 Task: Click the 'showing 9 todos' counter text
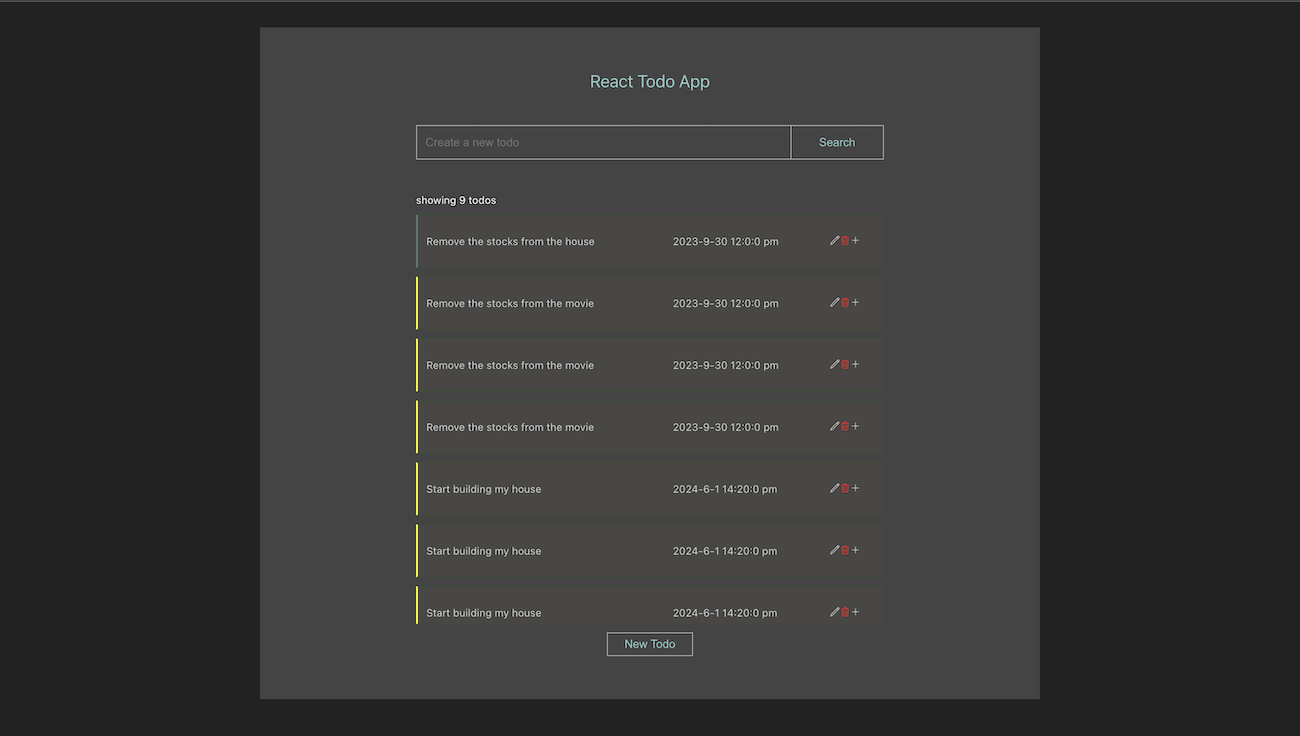(456, 201)
